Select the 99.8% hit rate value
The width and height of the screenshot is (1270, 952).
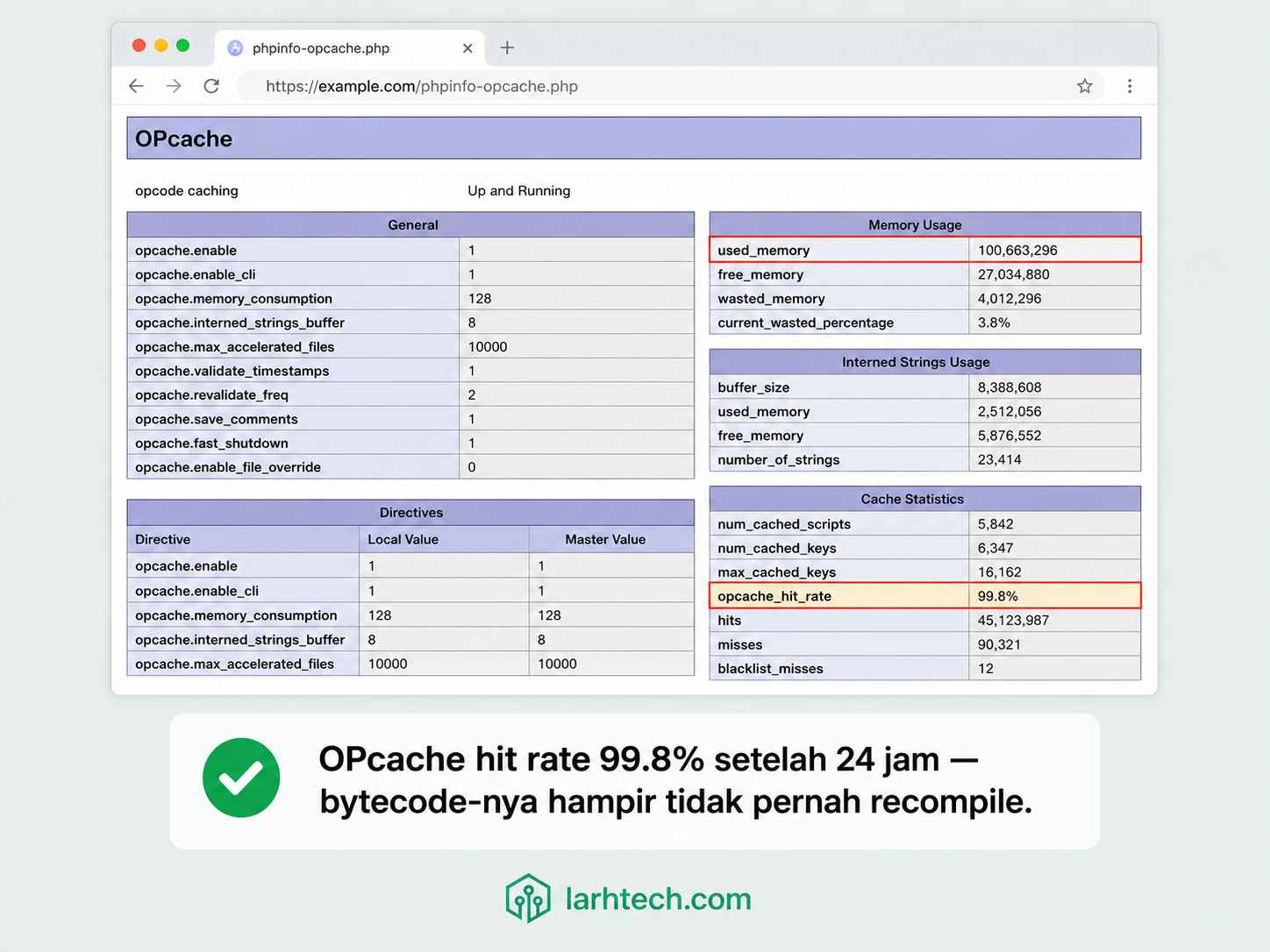coord(997,596)
